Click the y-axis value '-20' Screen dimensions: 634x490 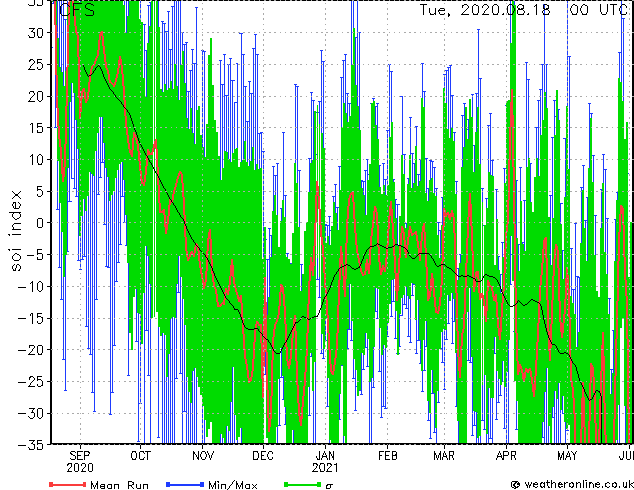click(31, 350)
